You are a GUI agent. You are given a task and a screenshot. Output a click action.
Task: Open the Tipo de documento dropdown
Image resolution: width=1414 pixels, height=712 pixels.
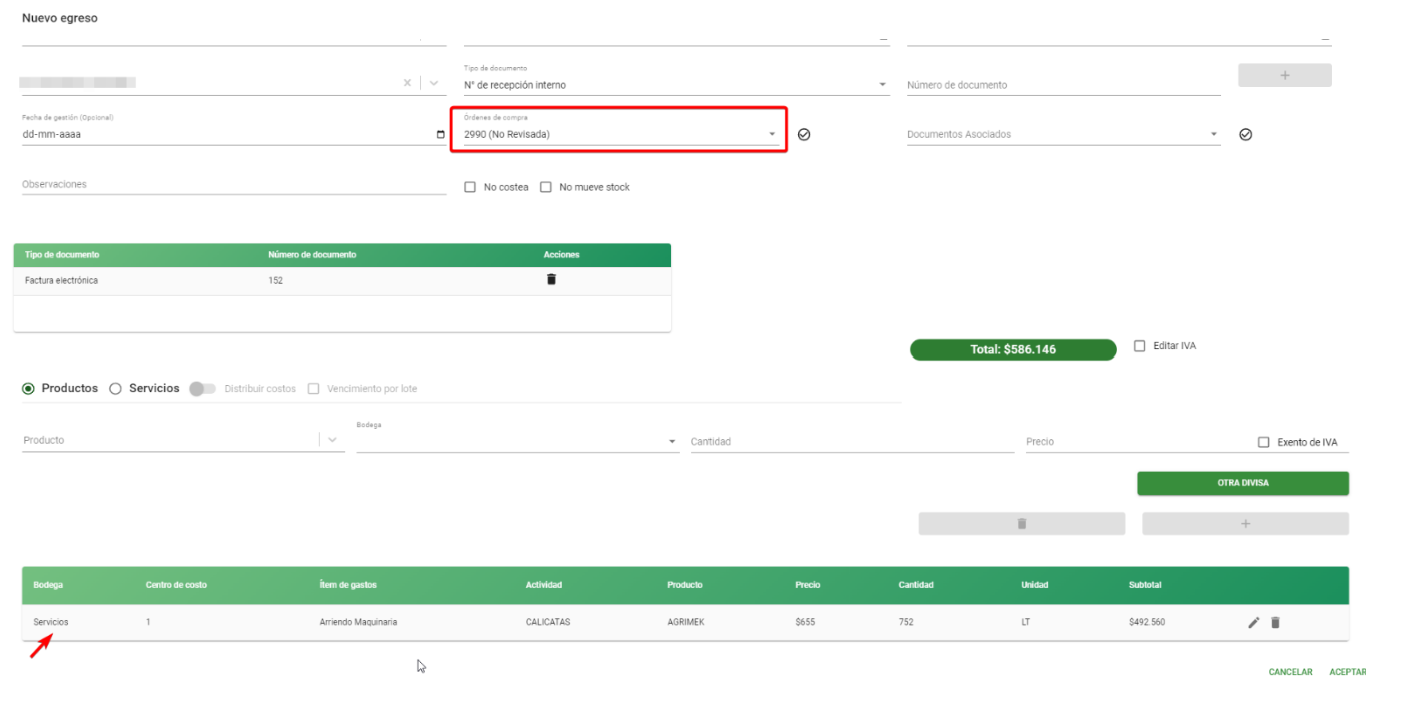tap(676, 85)
